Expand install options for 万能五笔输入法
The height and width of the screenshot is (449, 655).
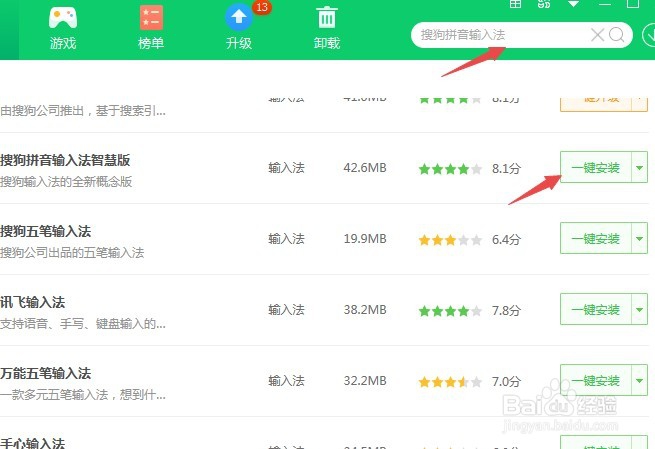[639, 381]
